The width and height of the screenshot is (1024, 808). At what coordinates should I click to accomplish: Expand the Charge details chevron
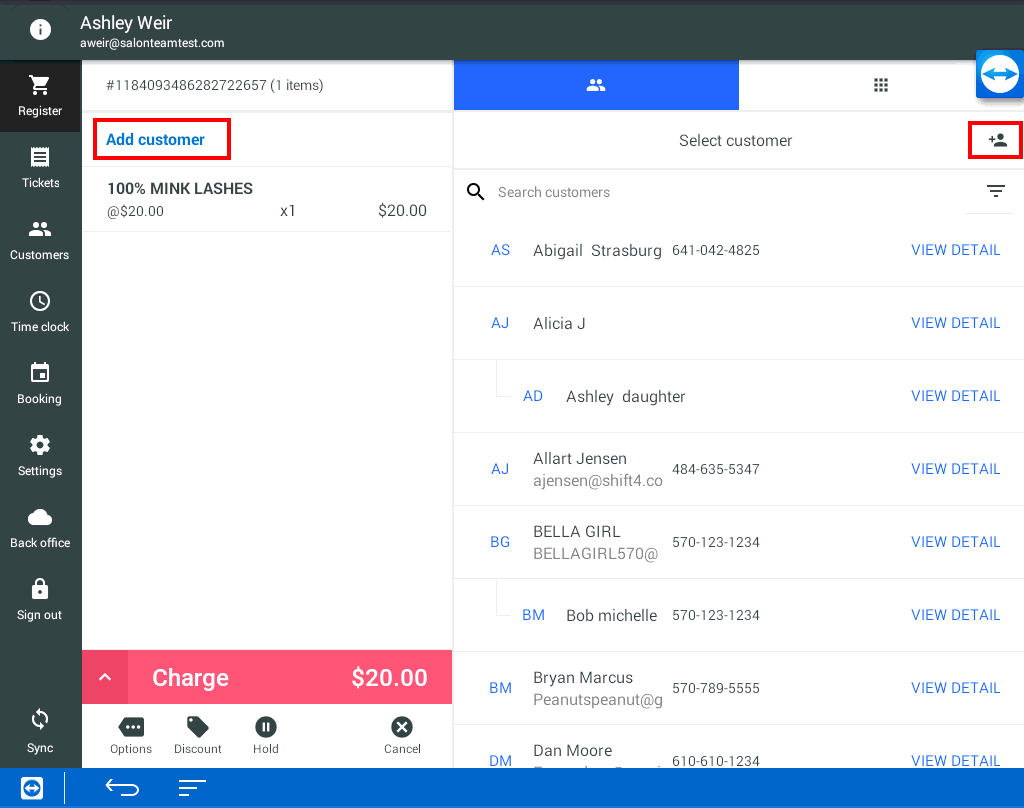click(x=105, y=678)
